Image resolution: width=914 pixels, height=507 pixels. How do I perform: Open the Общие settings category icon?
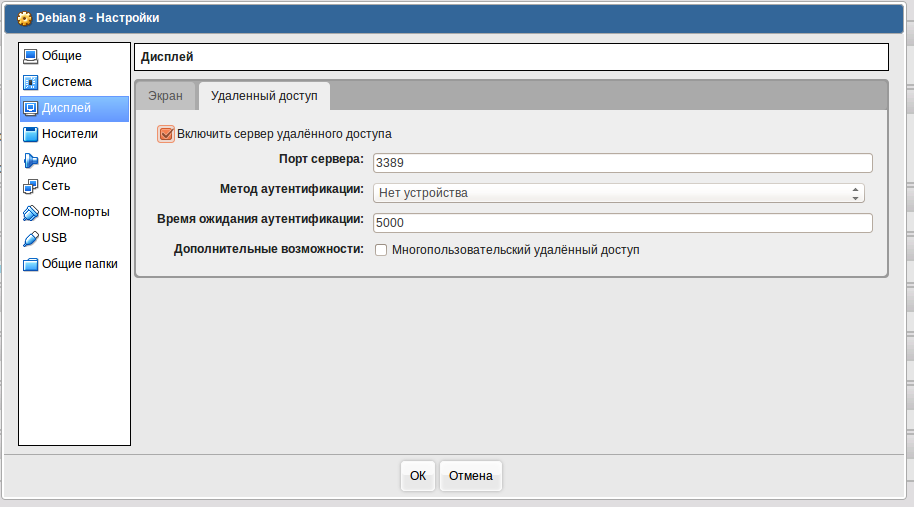[30, 56]
